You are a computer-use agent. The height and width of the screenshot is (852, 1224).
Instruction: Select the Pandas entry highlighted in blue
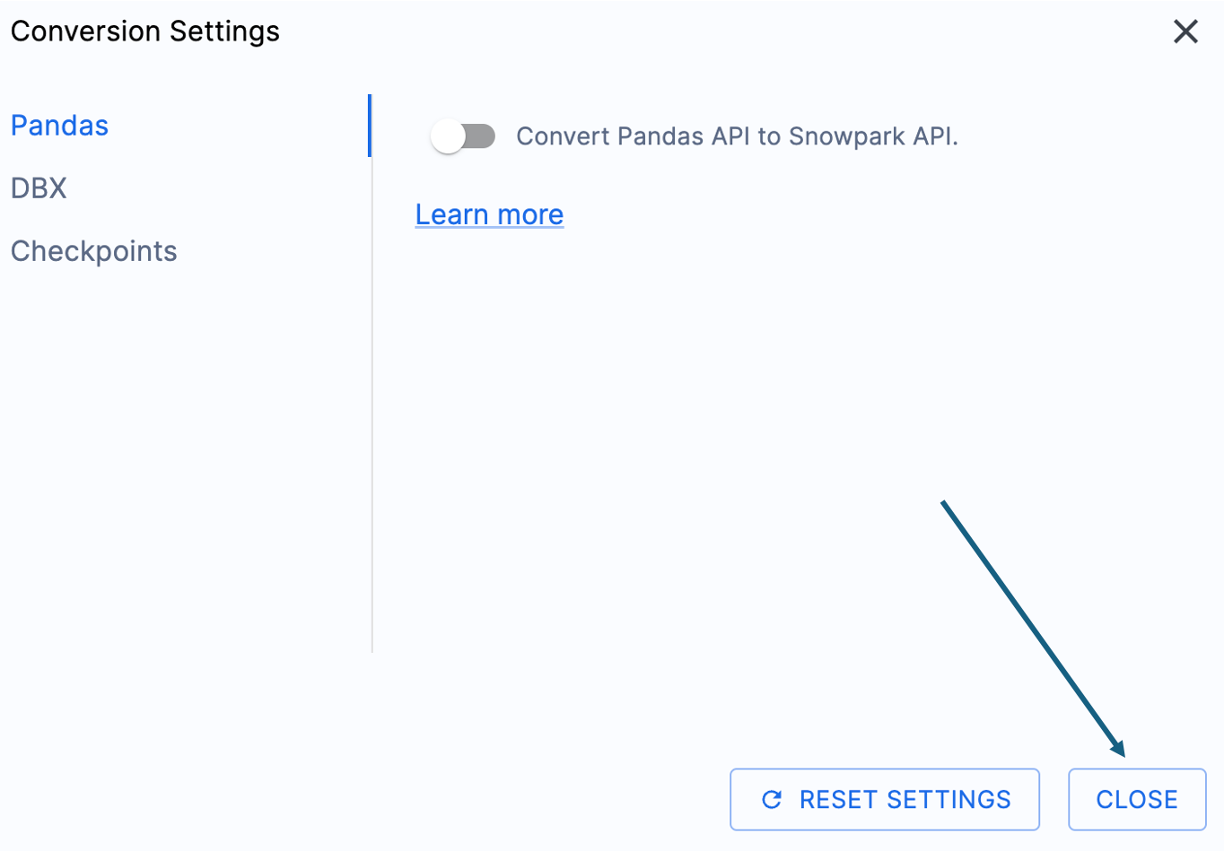click(x=59, y=125)
